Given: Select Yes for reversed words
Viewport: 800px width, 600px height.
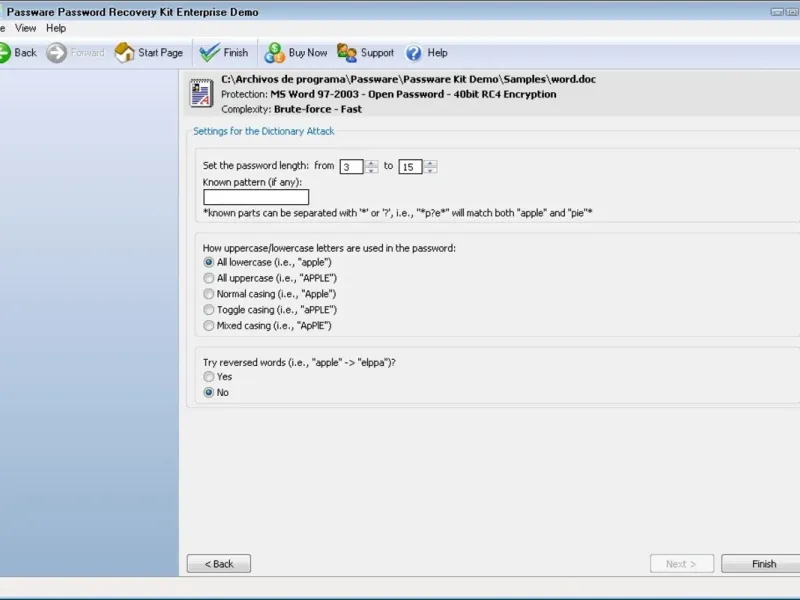Looking at the screenshot, I should 209,377.
